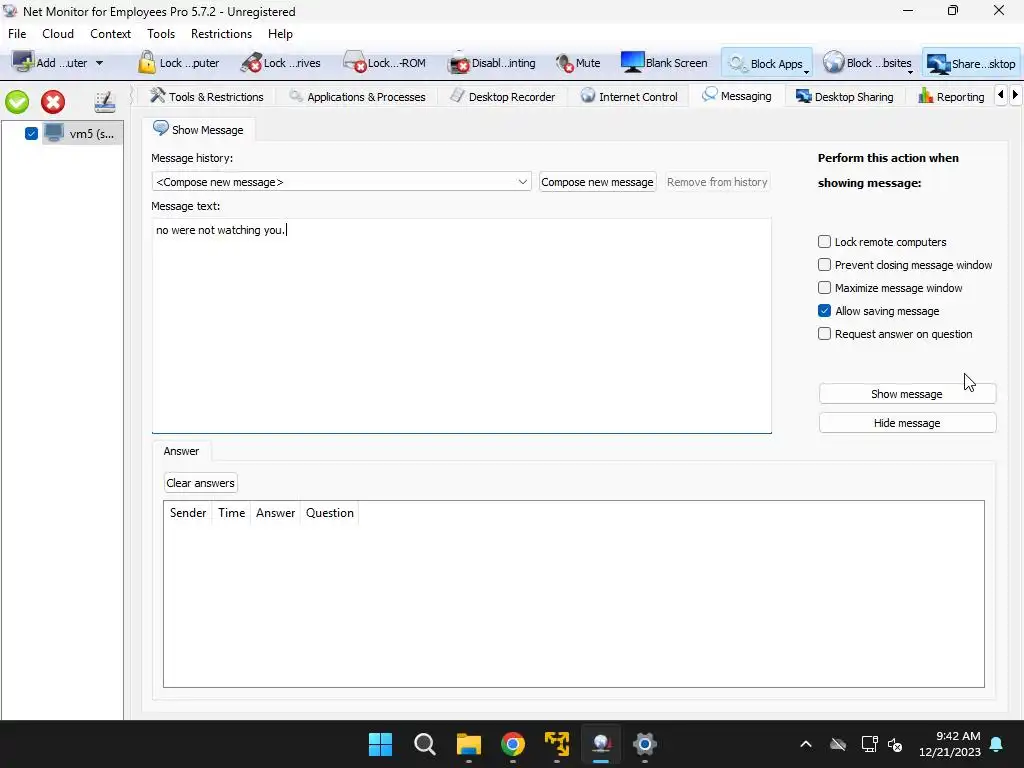Open the Cloud menu
Screen dimensions: 1024x768
(57, 33)
